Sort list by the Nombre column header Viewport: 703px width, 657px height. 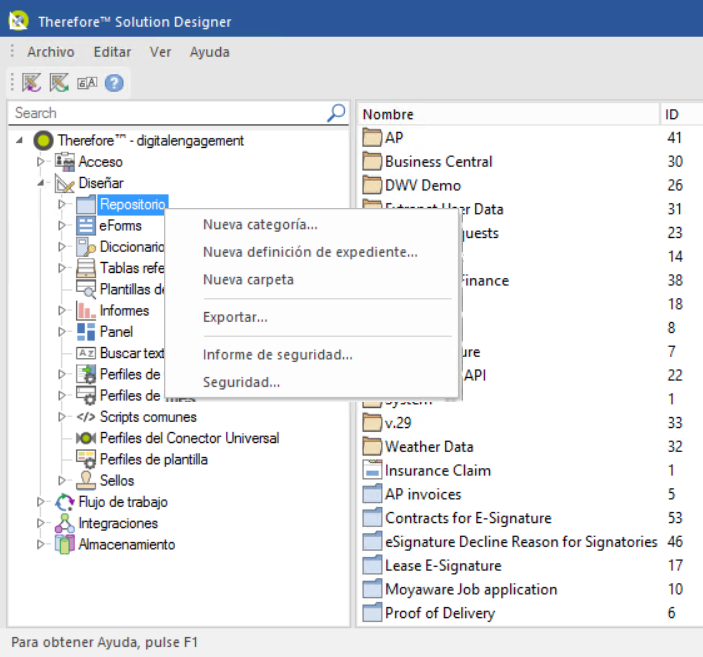click(509, 114)
